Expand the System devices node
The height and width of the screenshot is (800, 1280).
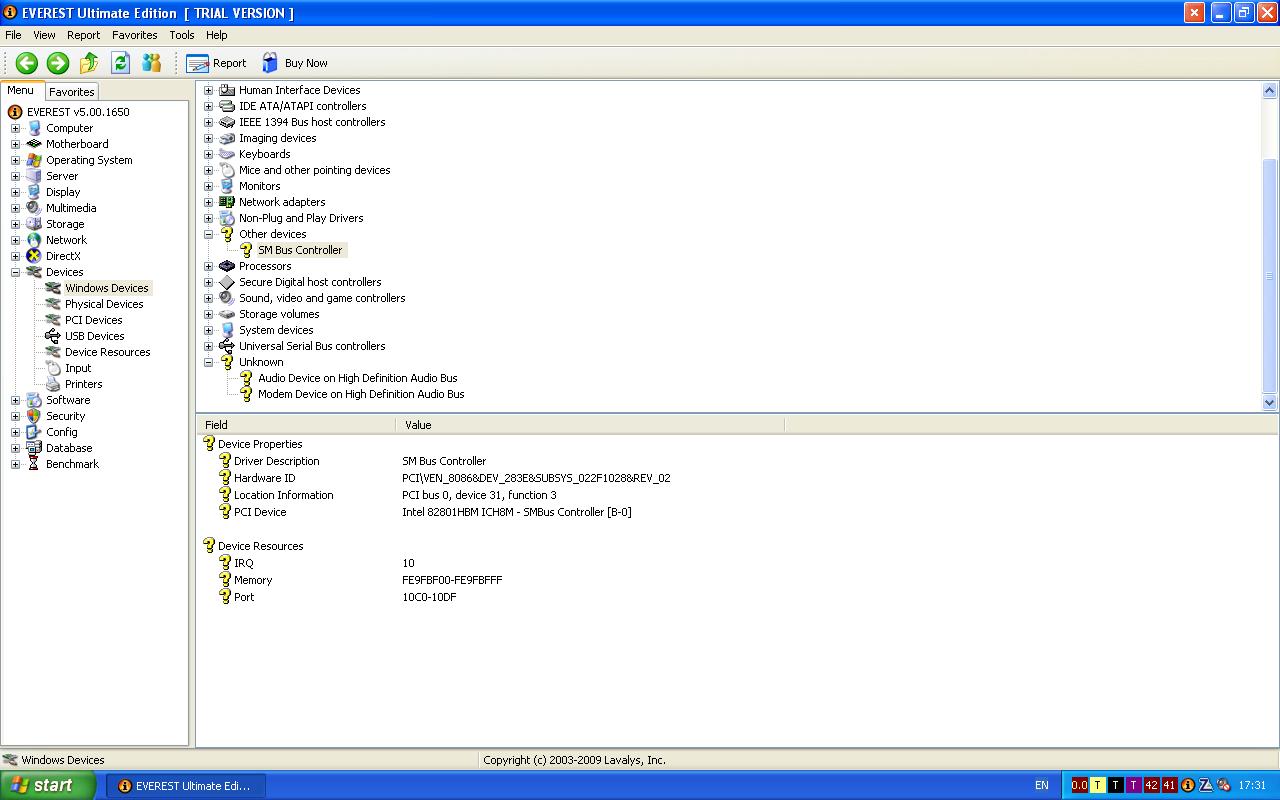coord(208,330)
